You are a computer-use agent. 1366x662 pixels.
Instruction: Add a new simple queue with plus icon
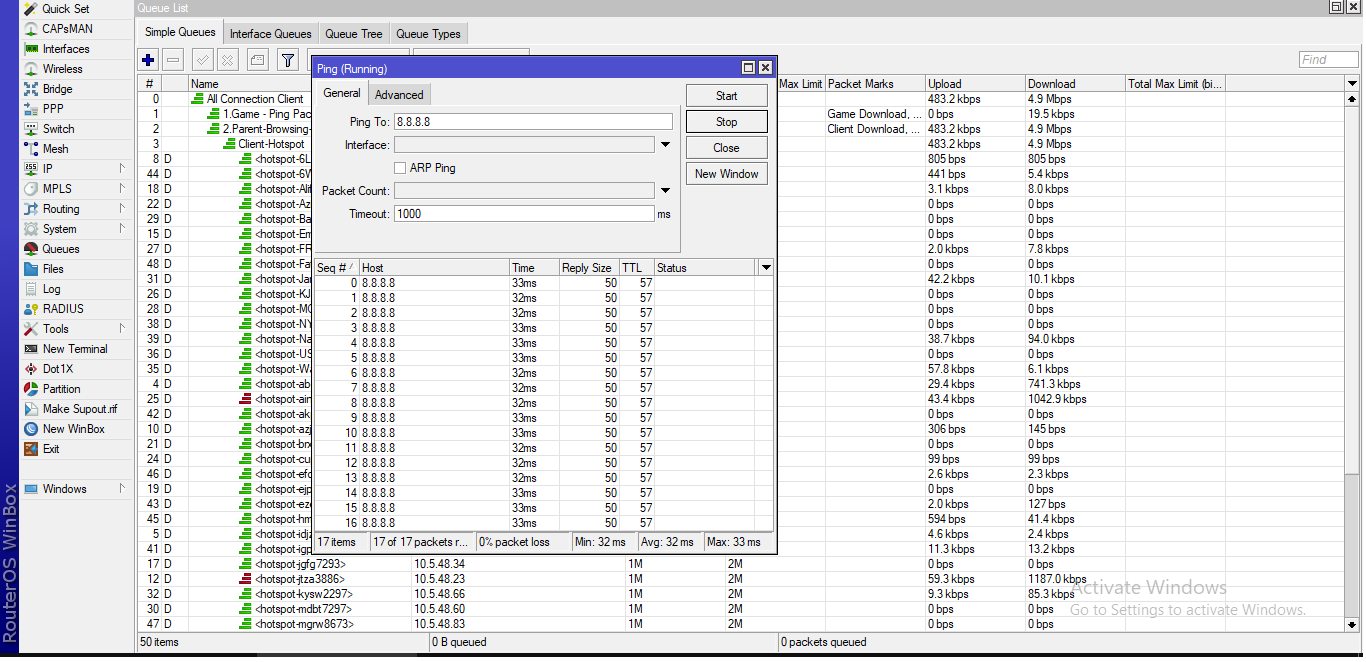149,60
